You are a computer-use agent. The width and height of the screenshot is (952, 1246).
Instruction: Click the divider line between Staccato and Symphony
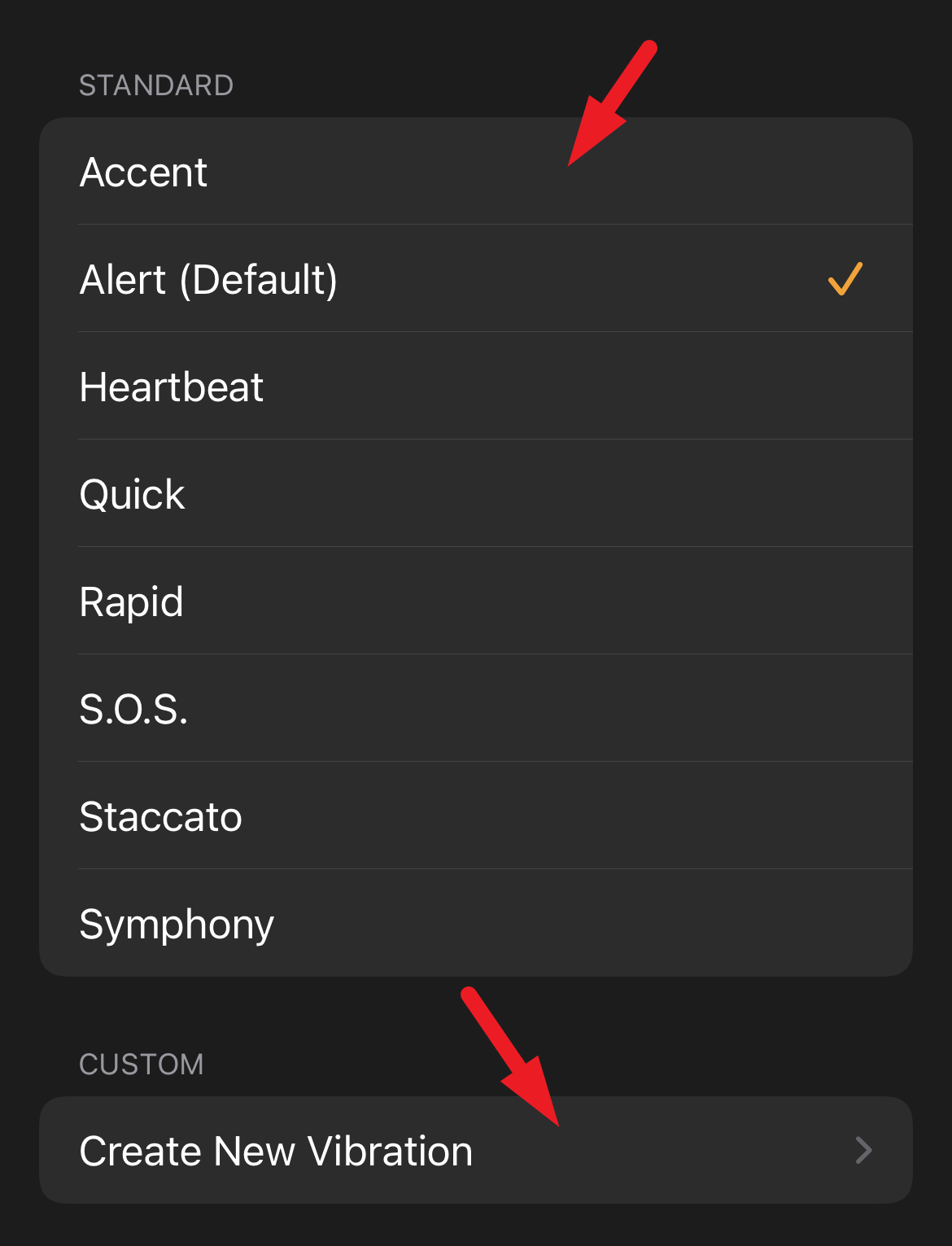(x=495, y=869)
